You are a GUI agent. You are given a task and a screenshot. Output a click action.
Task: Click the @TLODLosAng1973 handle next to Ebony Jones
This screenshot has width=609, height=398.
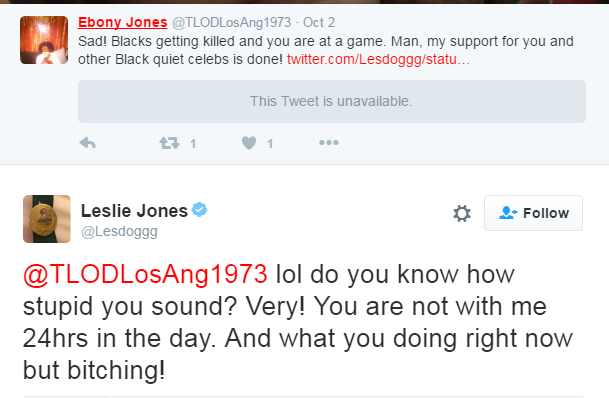231,23
